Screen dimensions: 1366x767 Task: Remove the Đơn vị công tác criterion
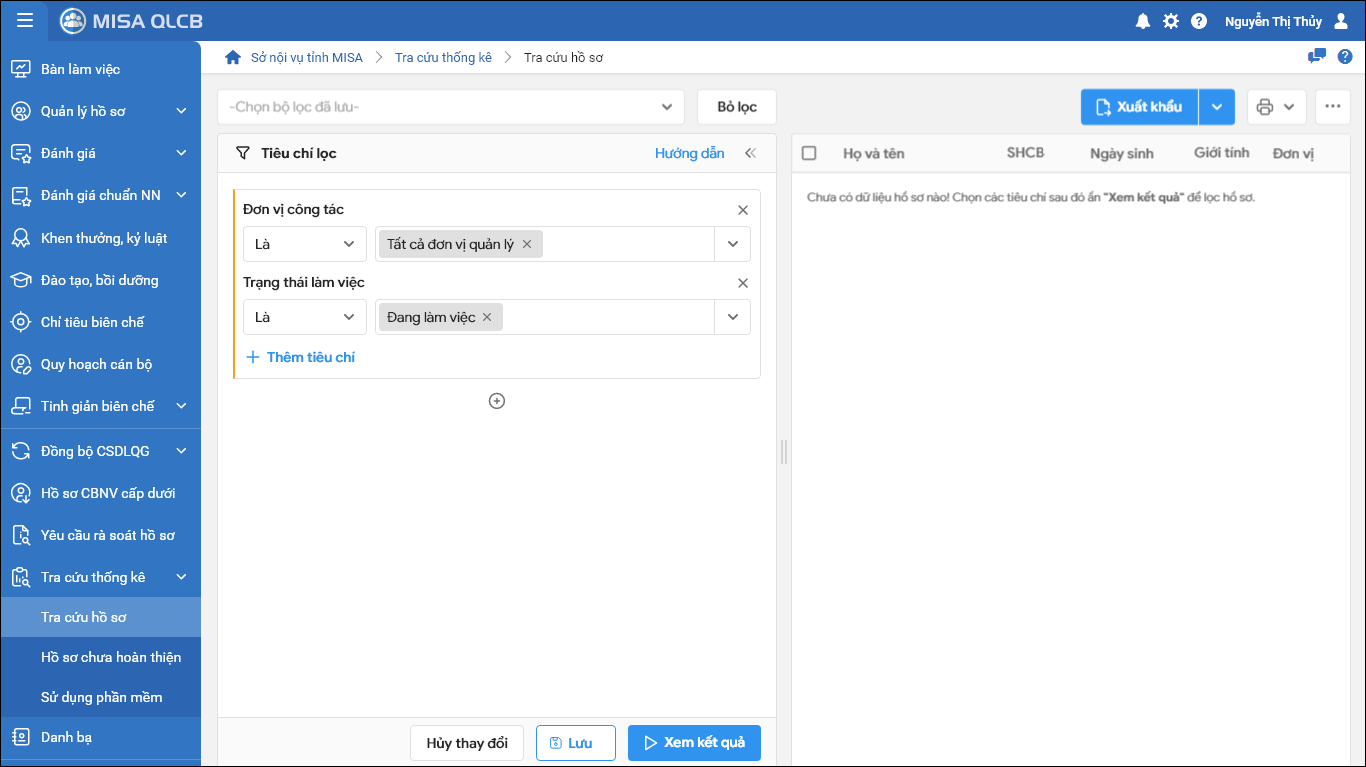743,210
